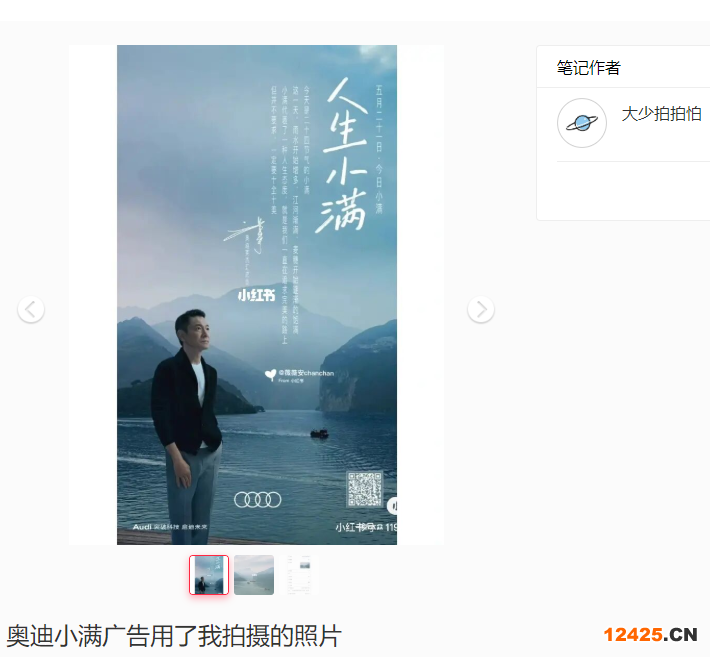The image size is (710, 657).
Task: Select the second thumbnail of misty river
Action: (254, 575)
